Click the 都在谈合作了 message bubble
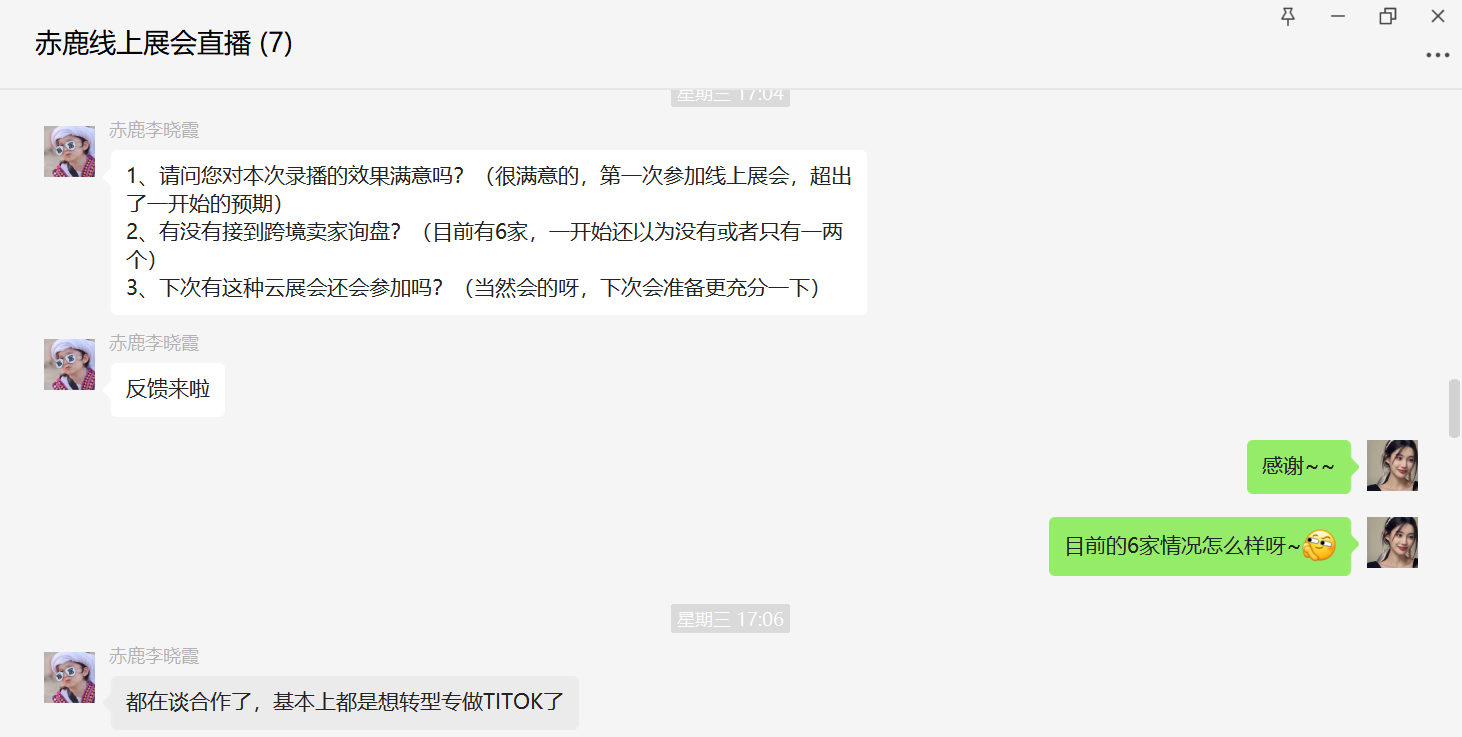Viewport: 1462px width, 737px height. (x=345, y=703)
